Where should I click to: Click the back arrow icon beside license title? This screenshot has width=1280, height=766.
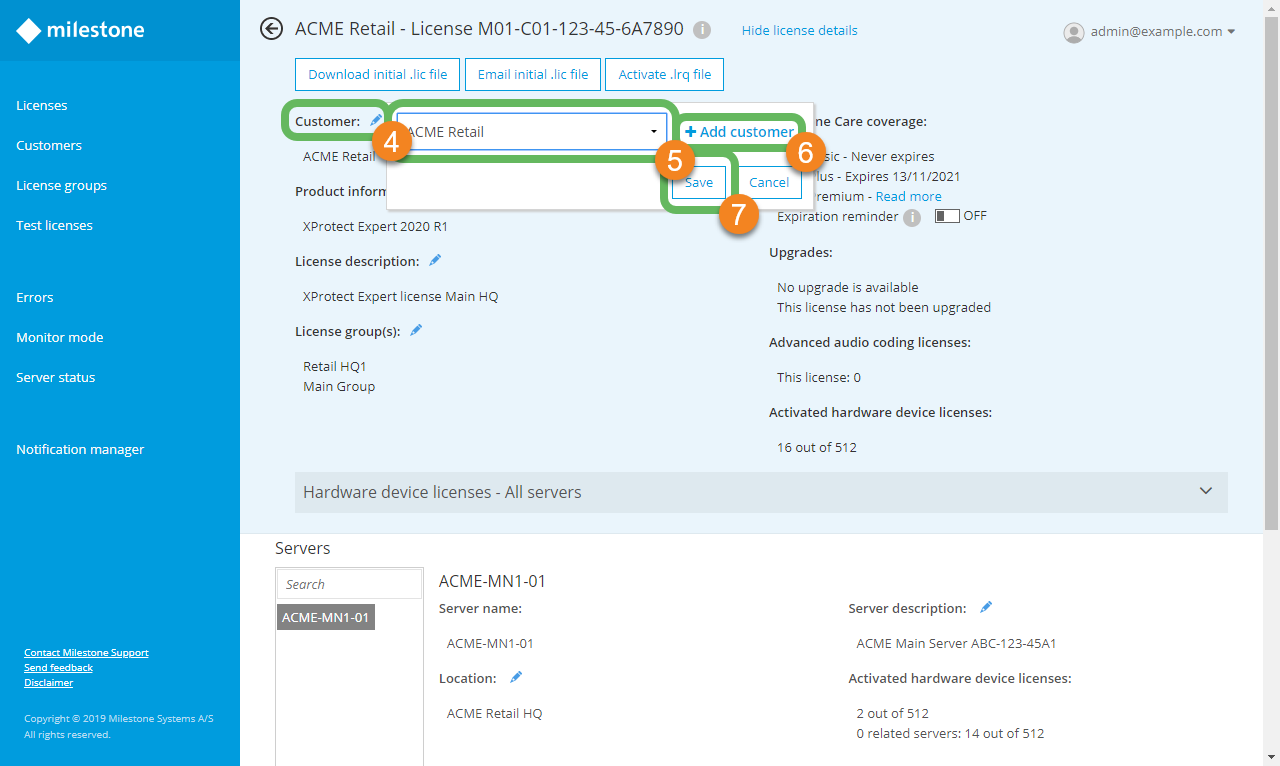(271, 29)
